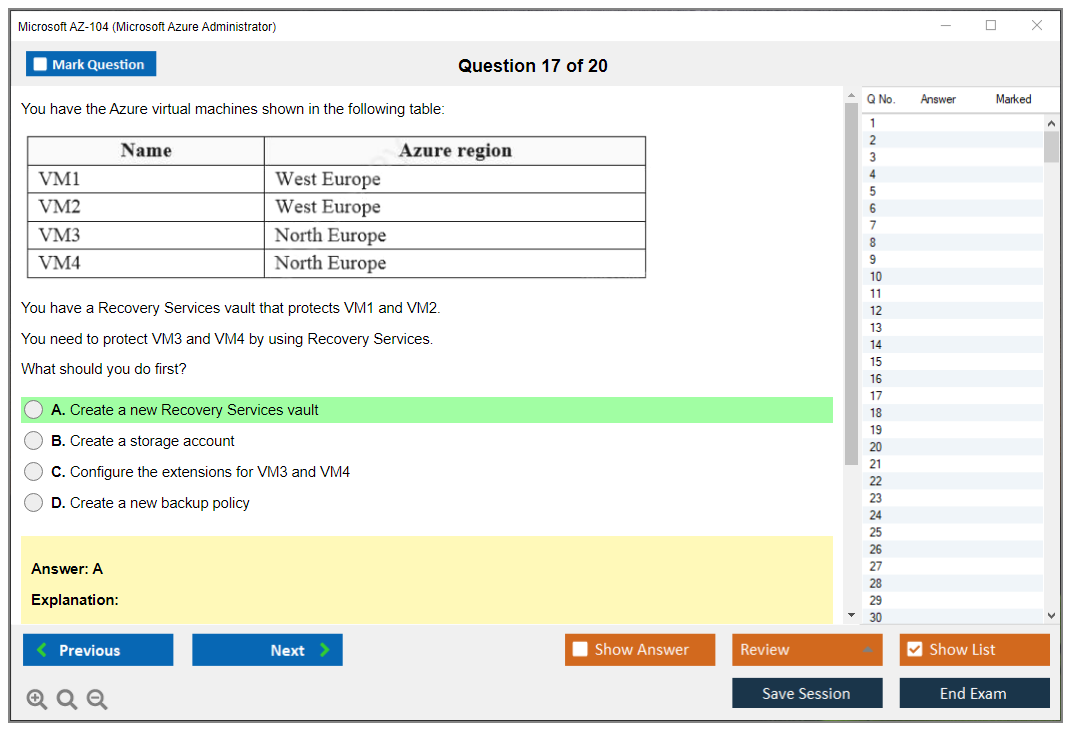This screenshot has width=1075, height=735.
Task: Click the Next button
Action: pyautogui.click(x=267, y=650)
